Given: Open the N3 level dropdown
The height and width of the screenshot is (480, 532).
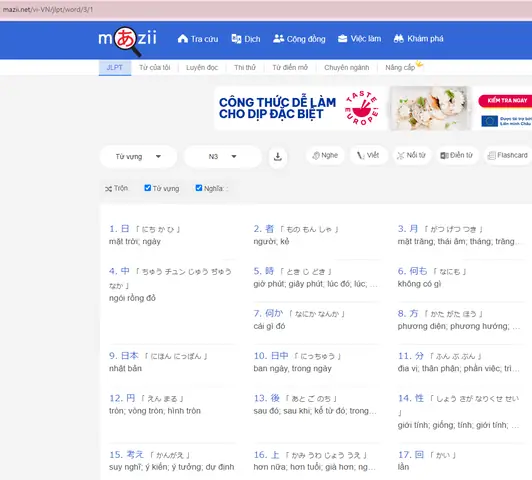Looking at the screenshot, I should [x=223, y=157].
